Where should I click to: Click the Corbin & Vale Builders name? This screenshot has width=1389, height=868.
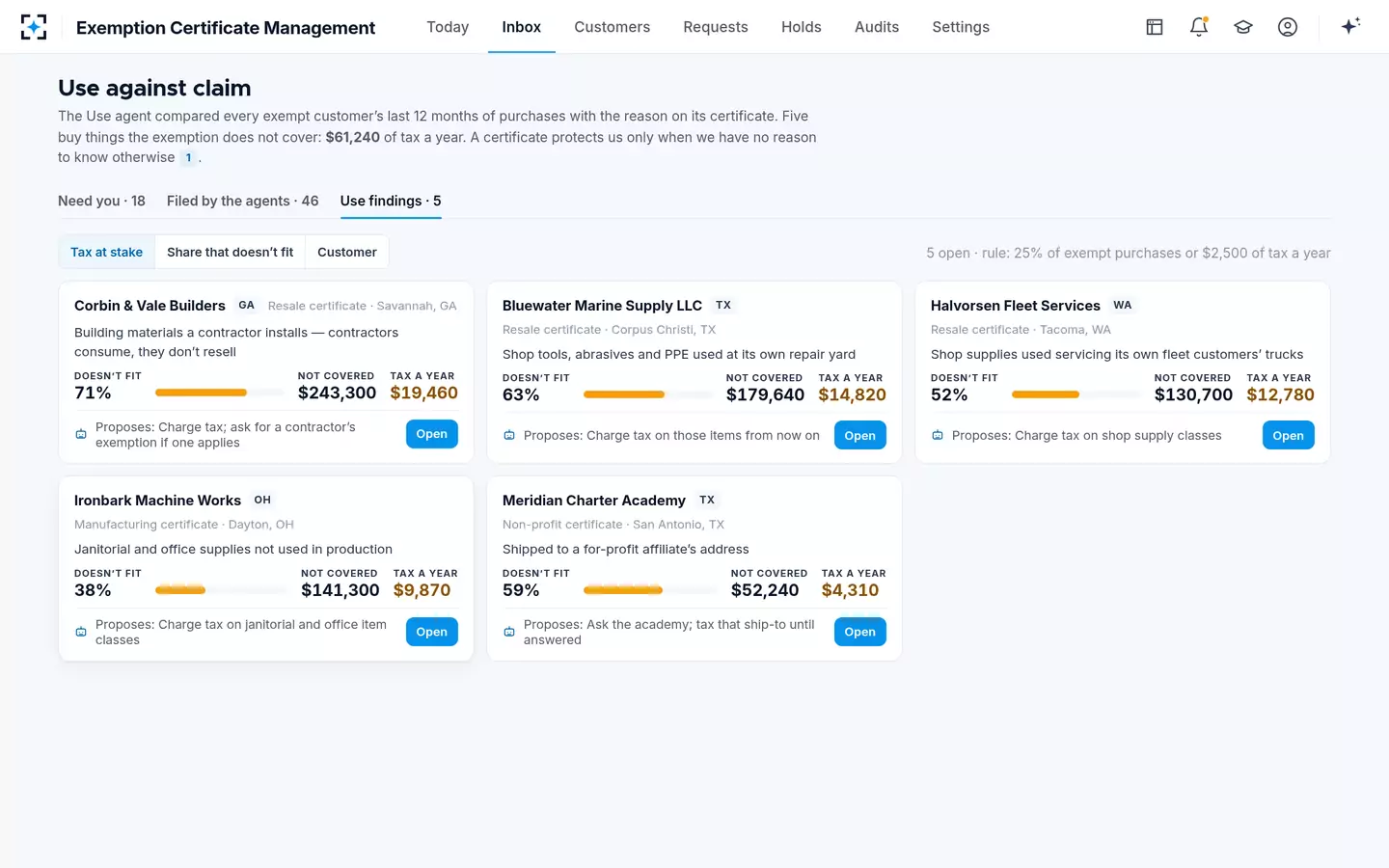click(x=150, y=306)
